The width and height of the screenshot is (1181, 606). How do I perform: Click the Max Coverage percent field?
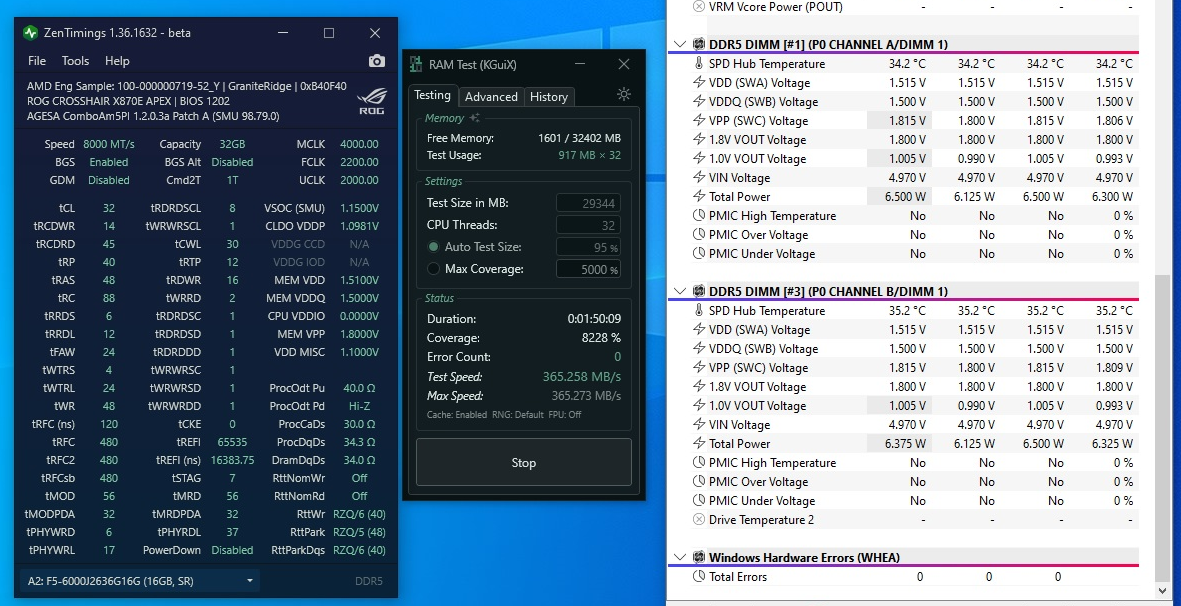[588, 269]
